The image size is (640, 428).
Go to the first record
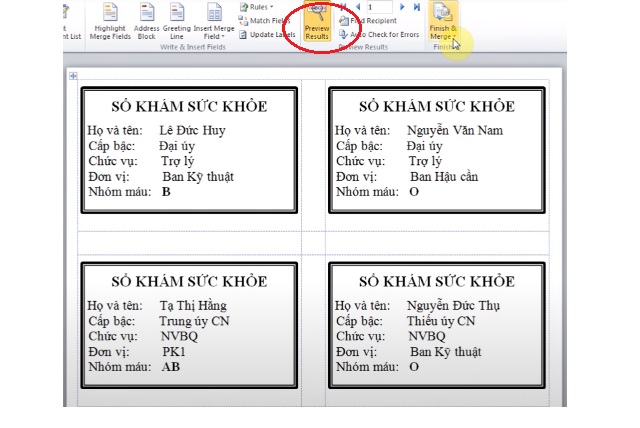coord(343,7)
